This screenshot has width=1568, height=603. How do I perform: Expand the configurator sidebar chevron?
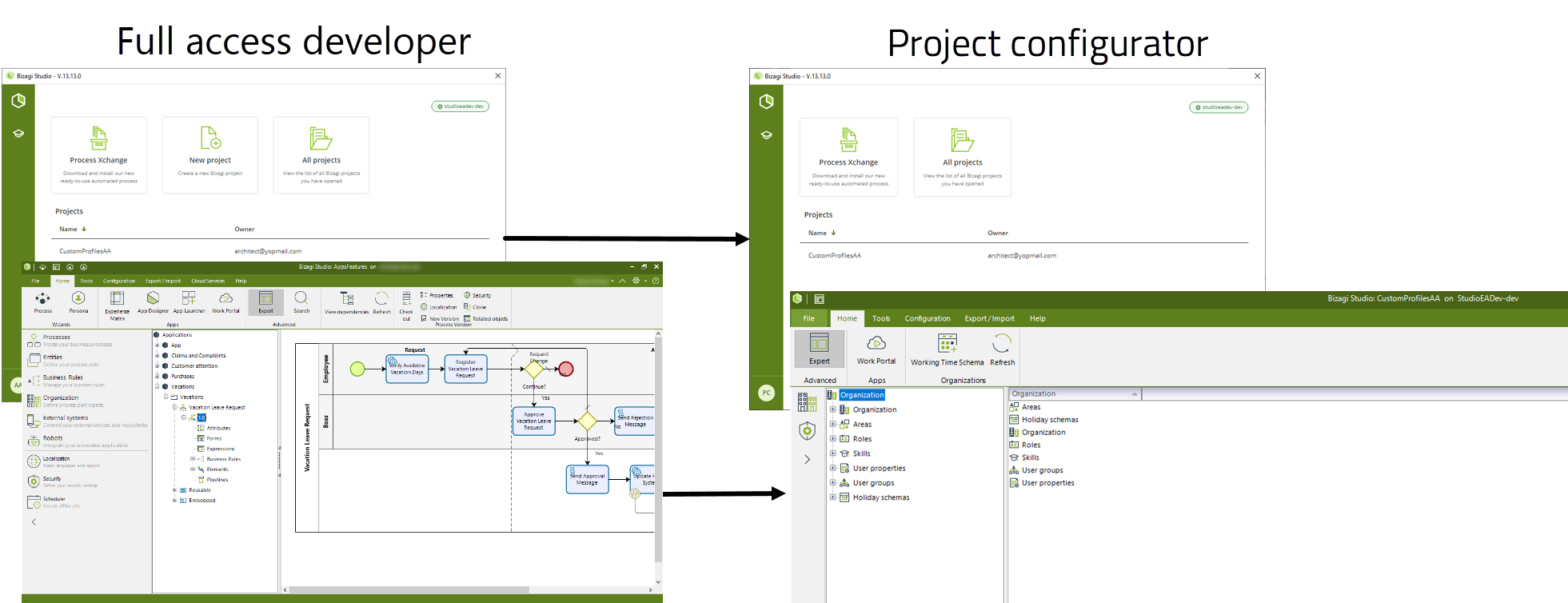pos(807,459)
